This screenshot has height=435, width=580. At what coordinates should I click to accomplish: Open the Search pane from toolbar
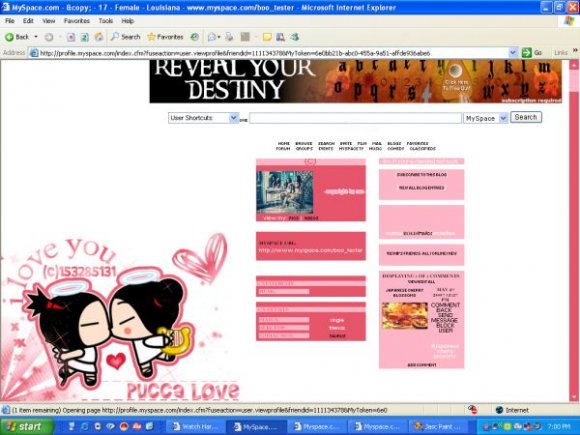point(126,37)
